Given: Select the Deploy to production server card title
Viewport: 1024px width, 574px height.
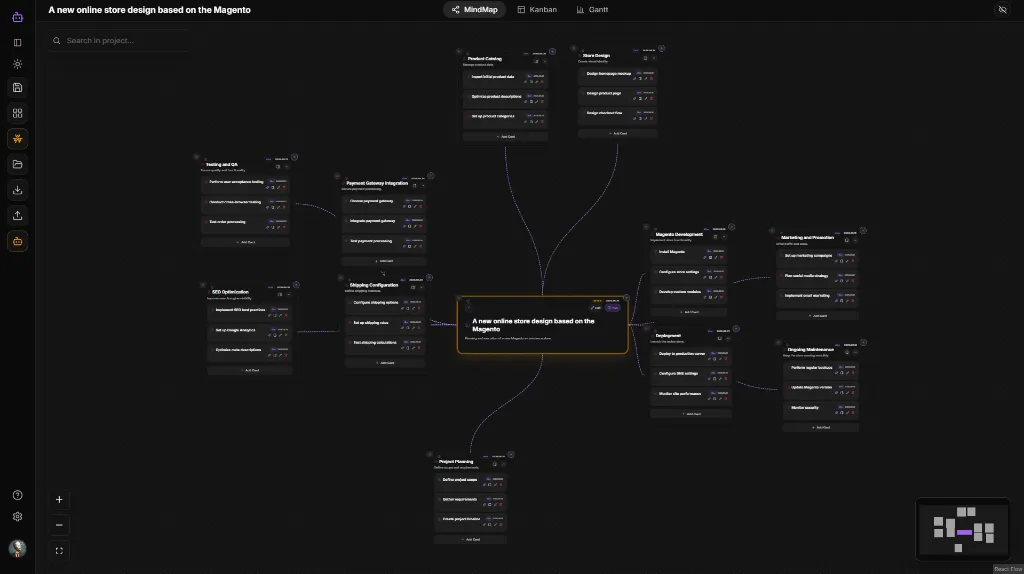Looking at the screenshot, I should 682,354.
